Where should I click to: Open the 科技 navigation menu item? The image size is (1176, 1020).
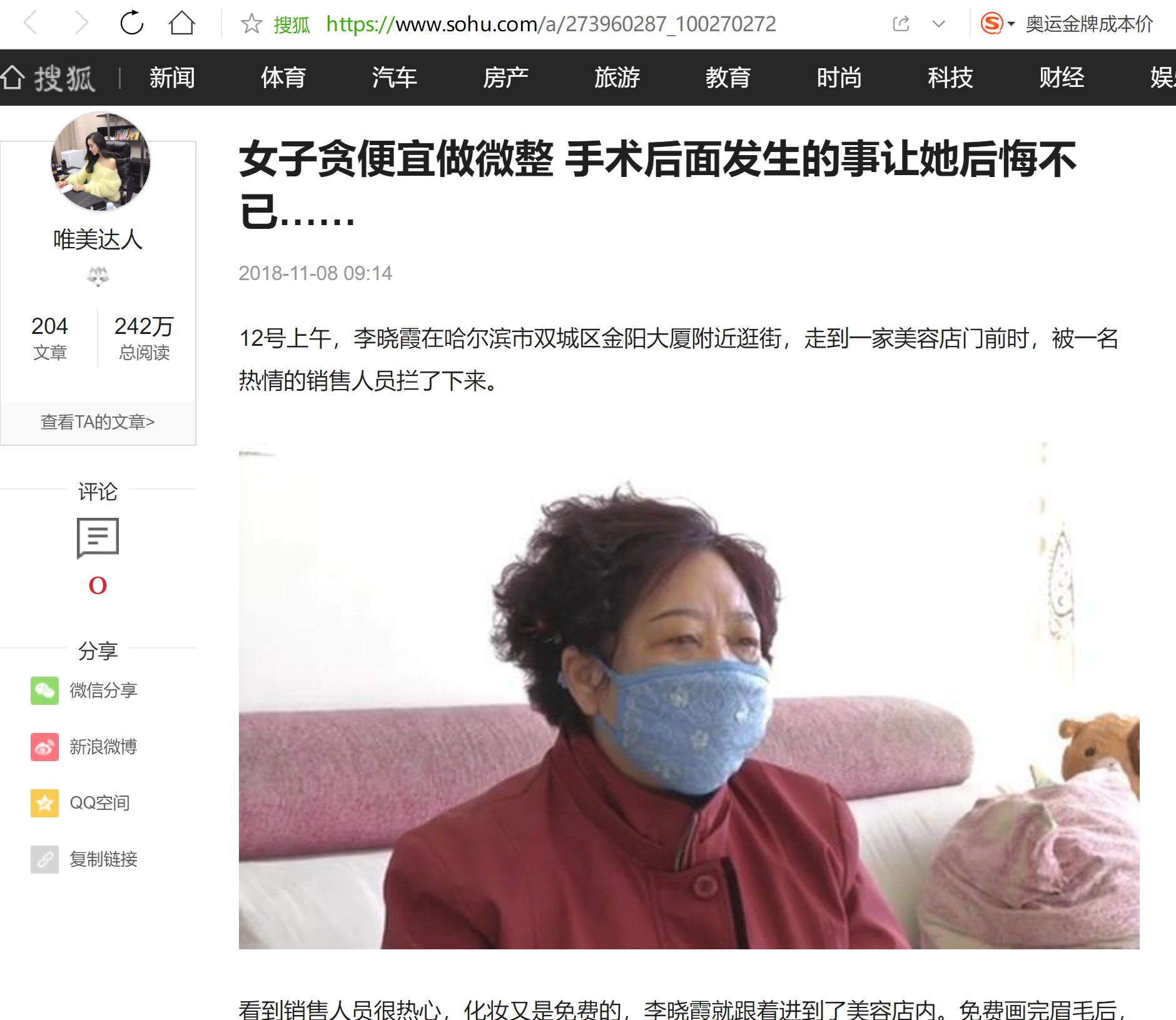[950, 78]
